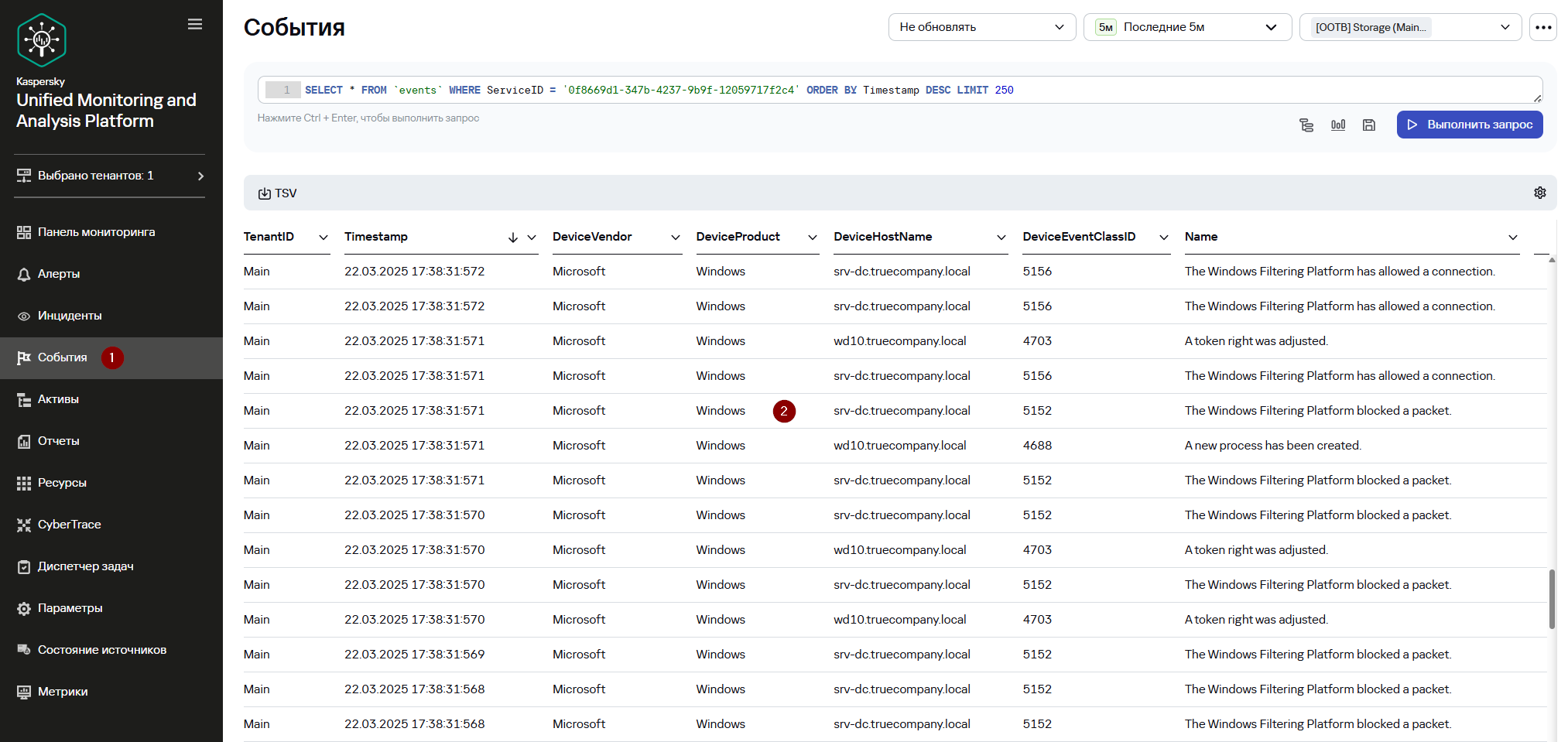
Task: Click the hamburger menu icon in sidebar
Action: coord(195,25)
